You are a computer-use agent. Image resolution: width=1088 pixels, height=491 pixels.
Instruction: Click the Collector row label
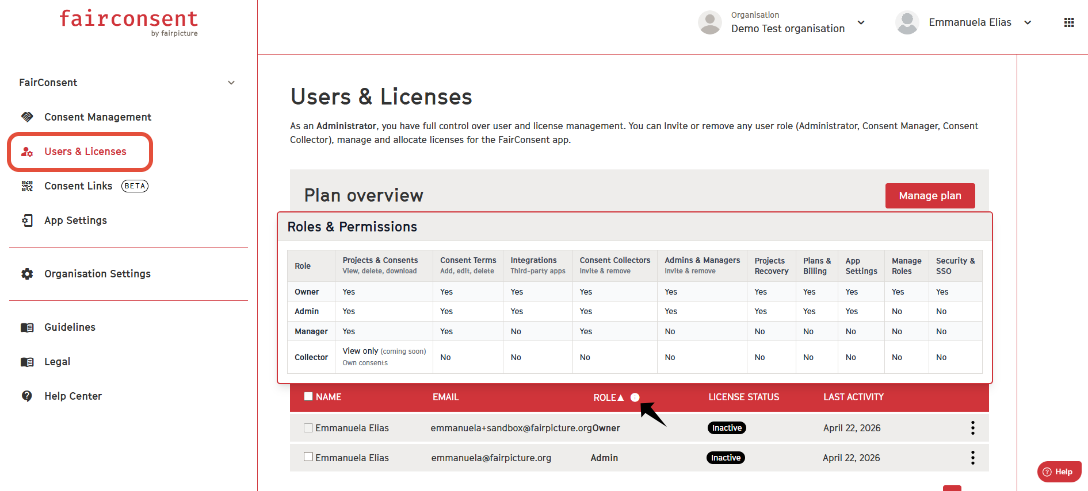(311, 357)
